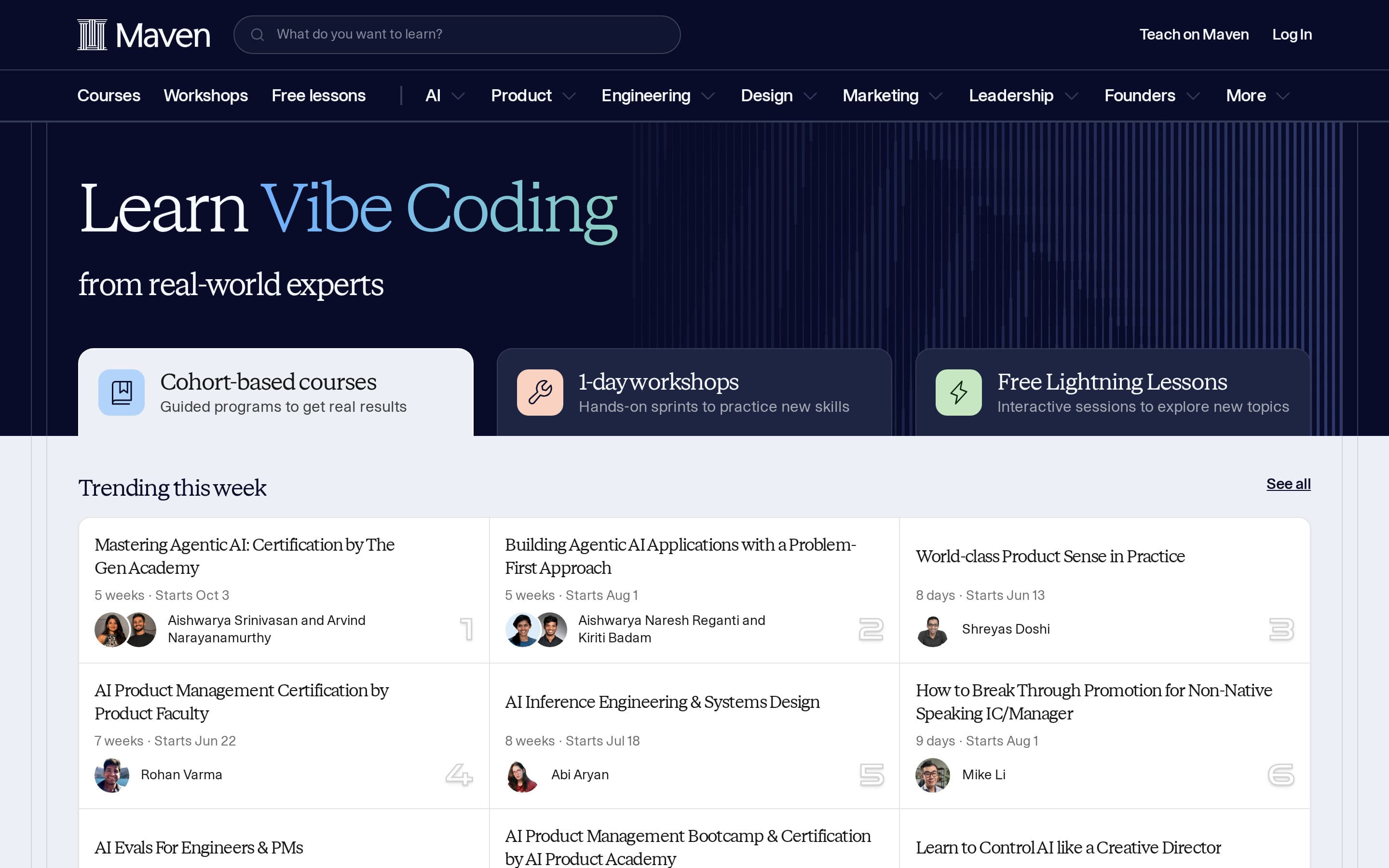Click the Teach on Maven link
The height and width of the screenshot is (868, 1389).
(1194, 34)
